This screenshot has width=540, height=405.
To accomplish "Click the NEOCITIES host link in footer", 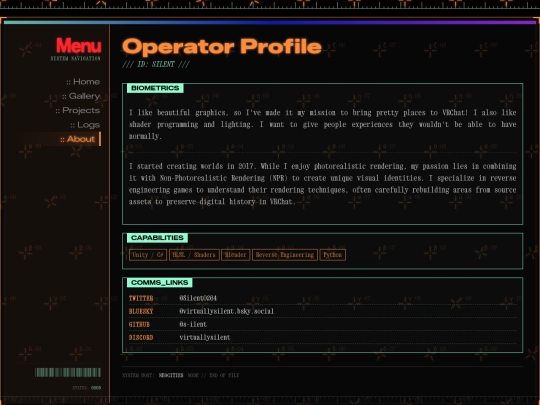I will [x=171, y=375].
